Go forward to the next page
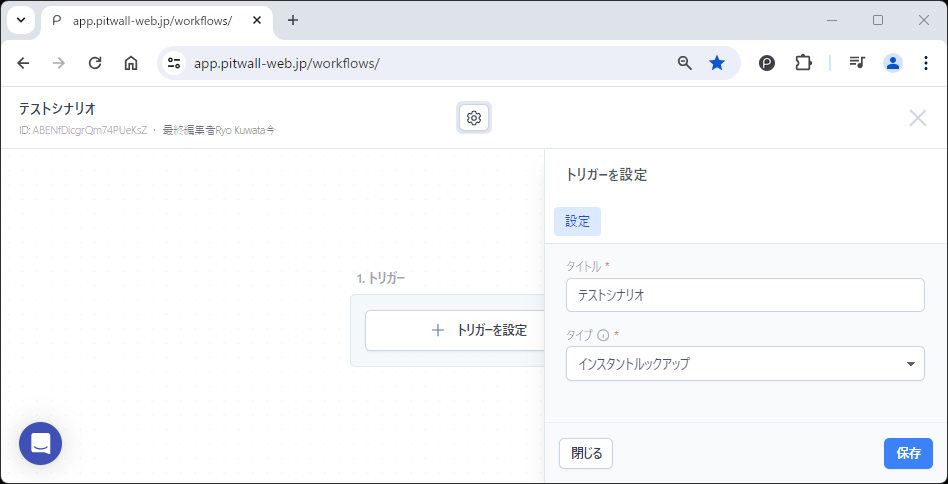This screenshot has height=484, width=948. (59, 63)
